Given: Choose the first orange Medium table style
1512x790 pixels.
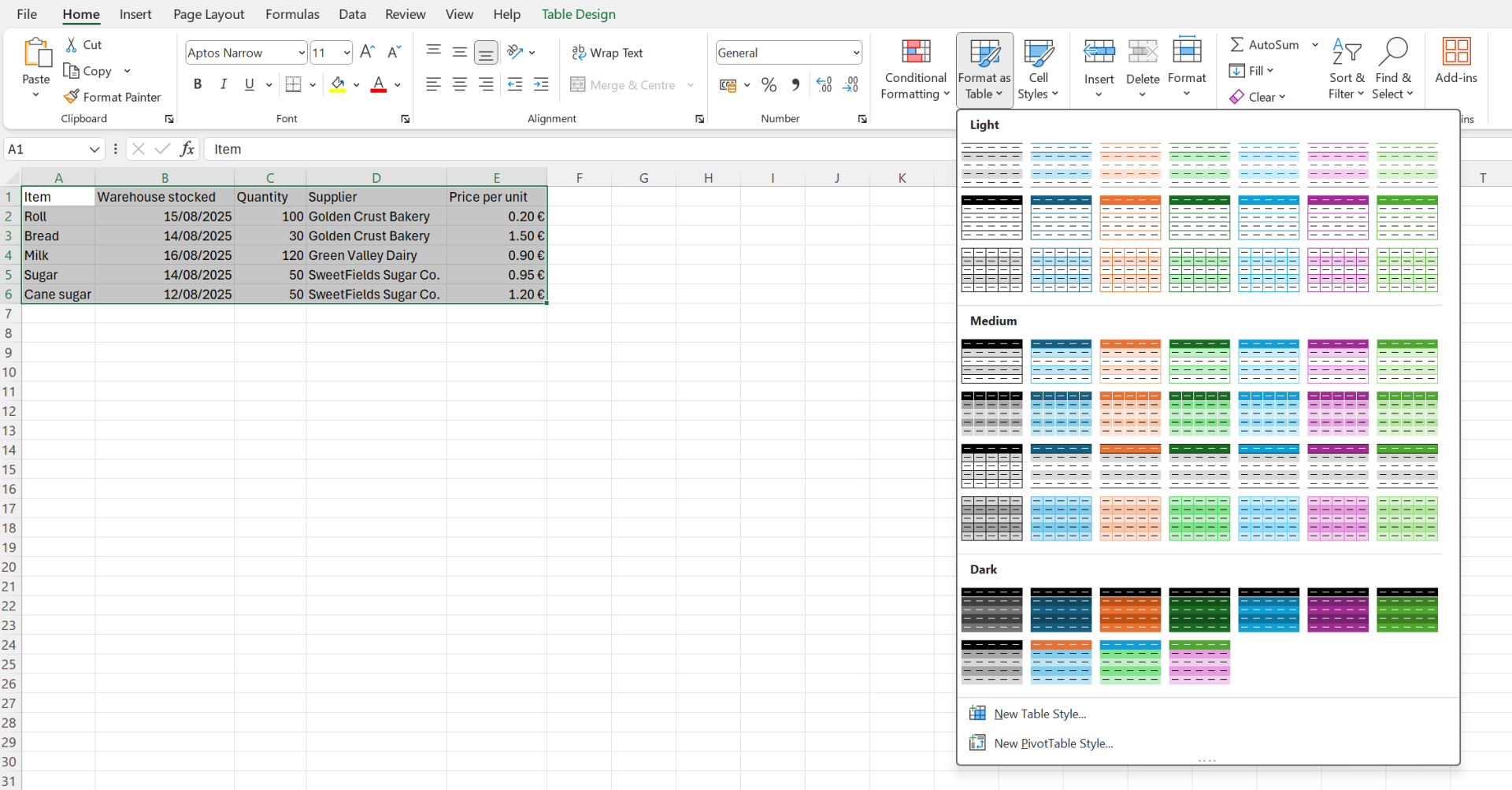Looking at the screenshot, I should pyautogui.click(x=1130, y=362).
